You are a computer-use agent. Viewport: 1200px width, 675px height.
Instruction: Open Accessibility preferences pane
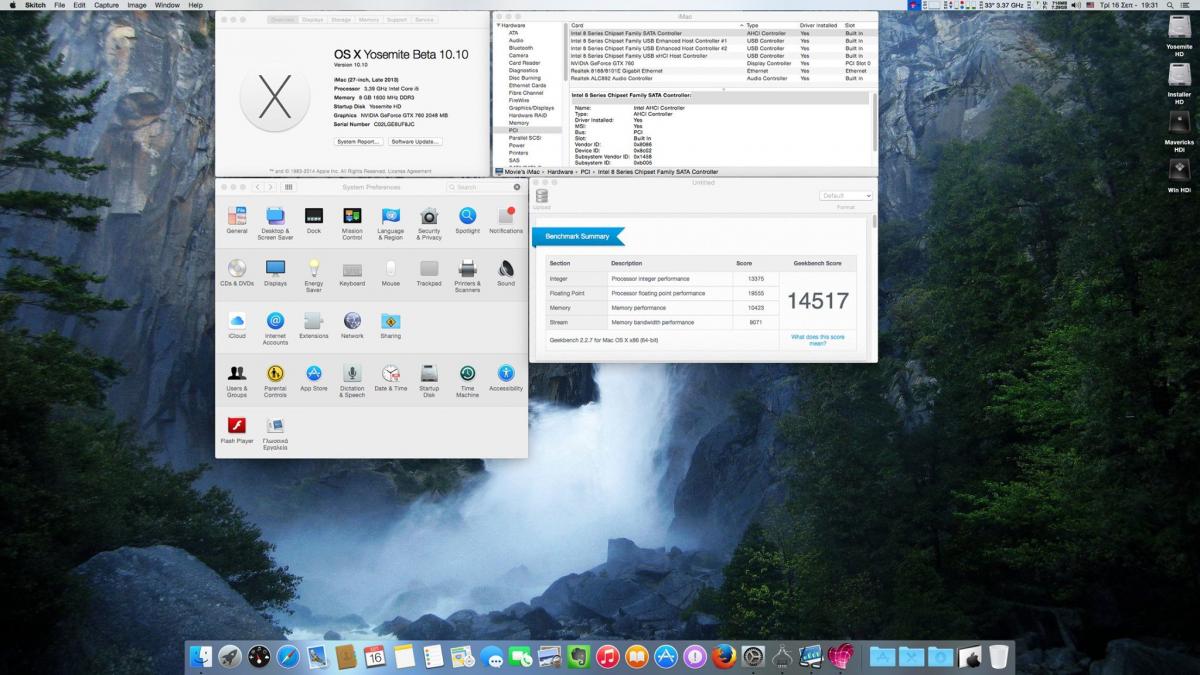(x=506, y=378)
